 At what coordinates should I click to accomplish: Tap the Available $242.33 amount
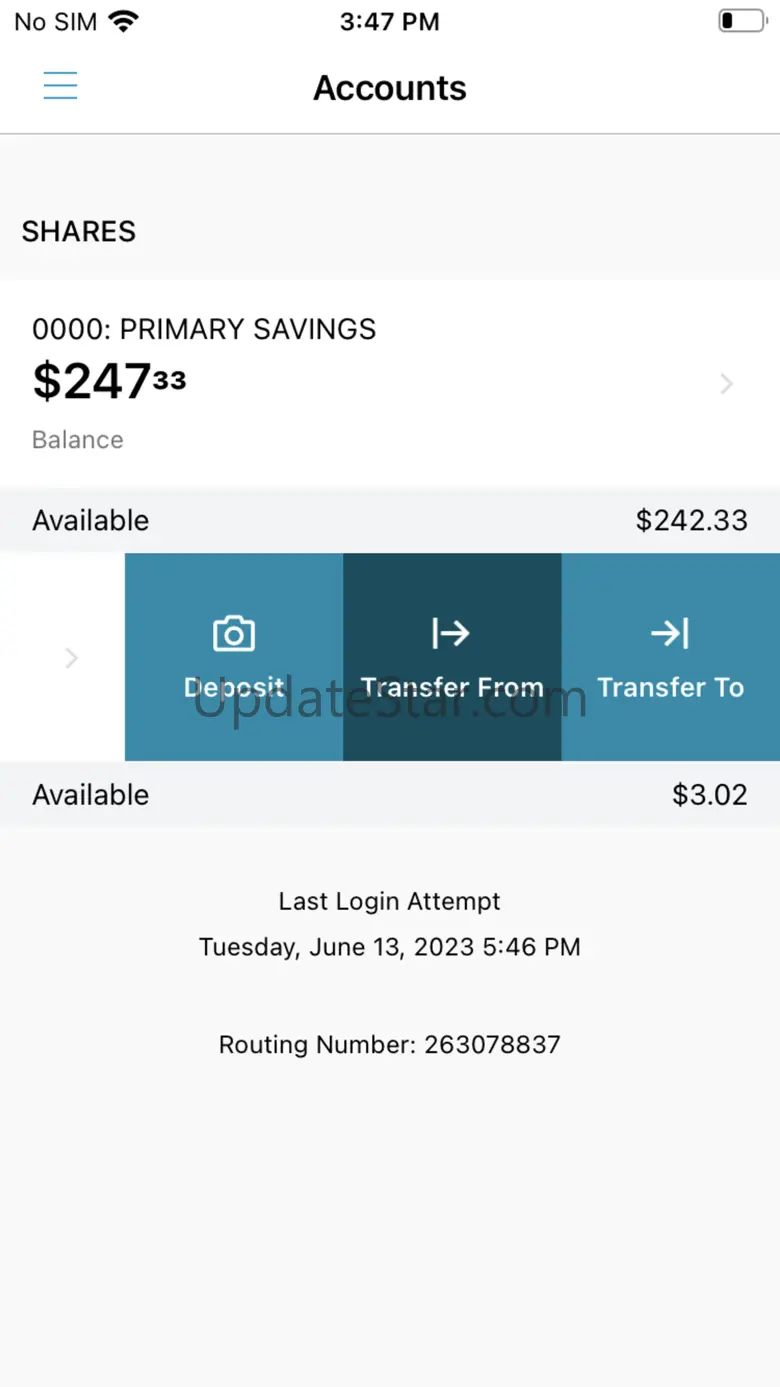coord(692,520)
